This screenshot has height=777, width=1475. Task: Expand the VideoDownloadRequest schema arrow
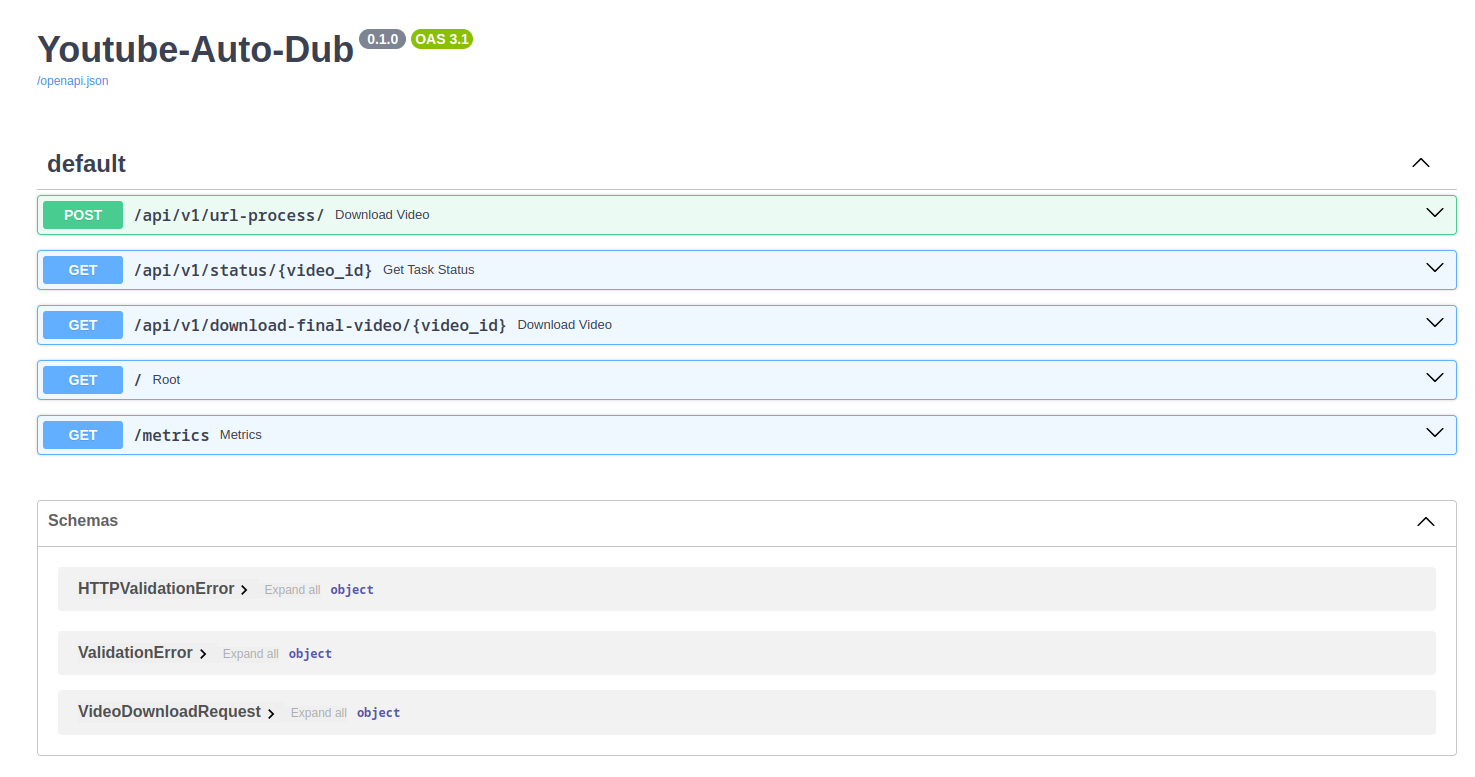pyautogui.click(x=270, y=713)
